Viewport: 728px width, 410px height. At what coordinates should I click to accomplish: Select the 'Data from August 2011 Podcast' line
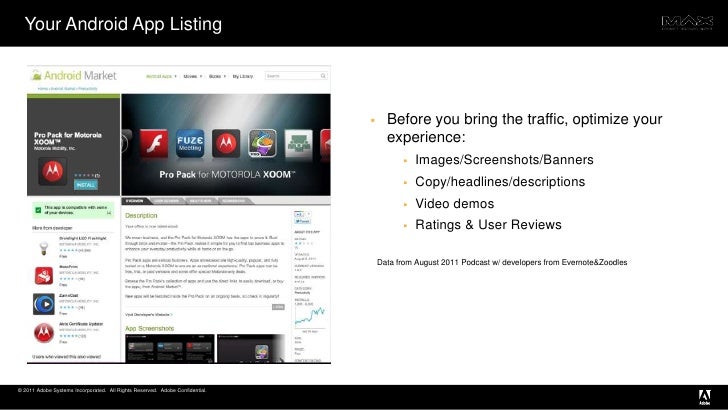502,262
